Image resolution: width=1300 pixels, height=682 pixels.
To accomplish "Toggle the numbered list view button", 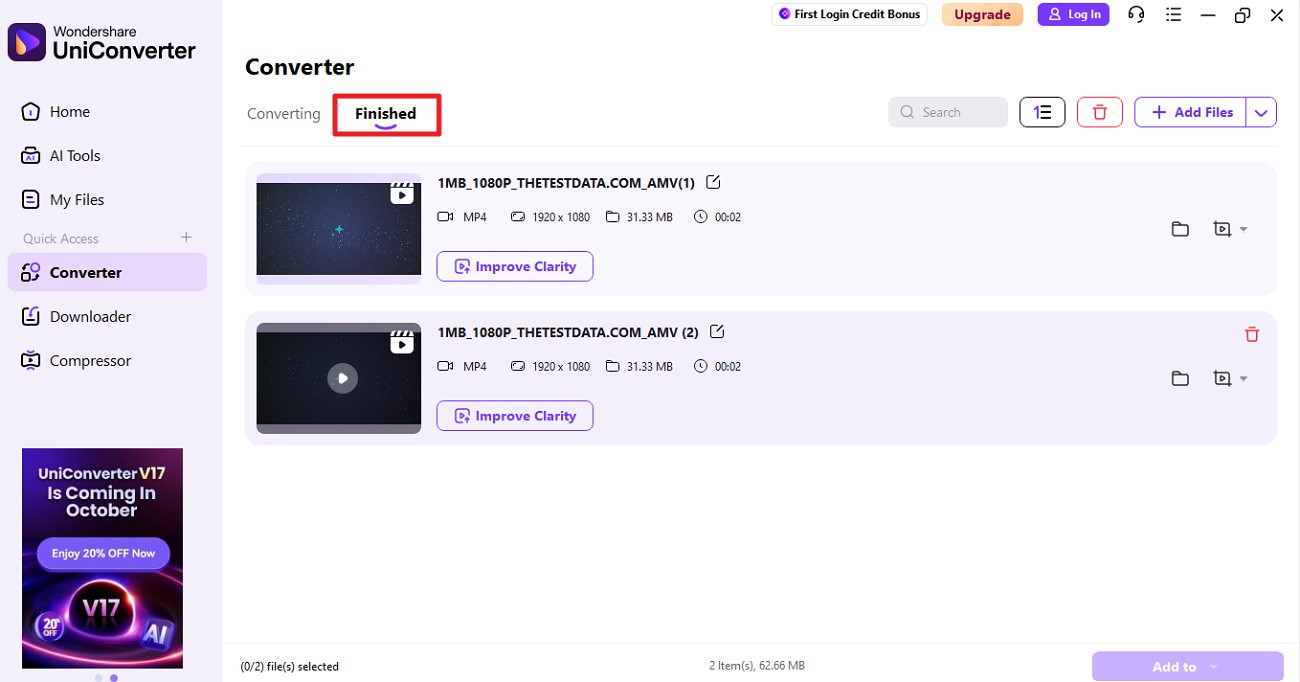I will pyautogui.click(x=1042, y=112).
